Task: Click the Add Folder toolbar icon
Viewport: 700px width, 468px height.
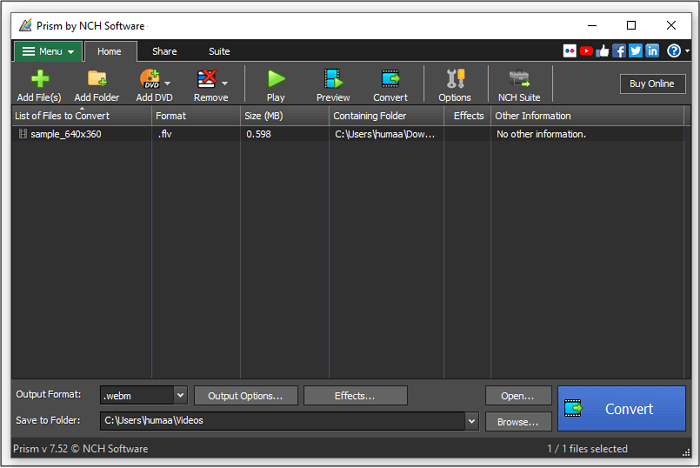Action: 97,80
